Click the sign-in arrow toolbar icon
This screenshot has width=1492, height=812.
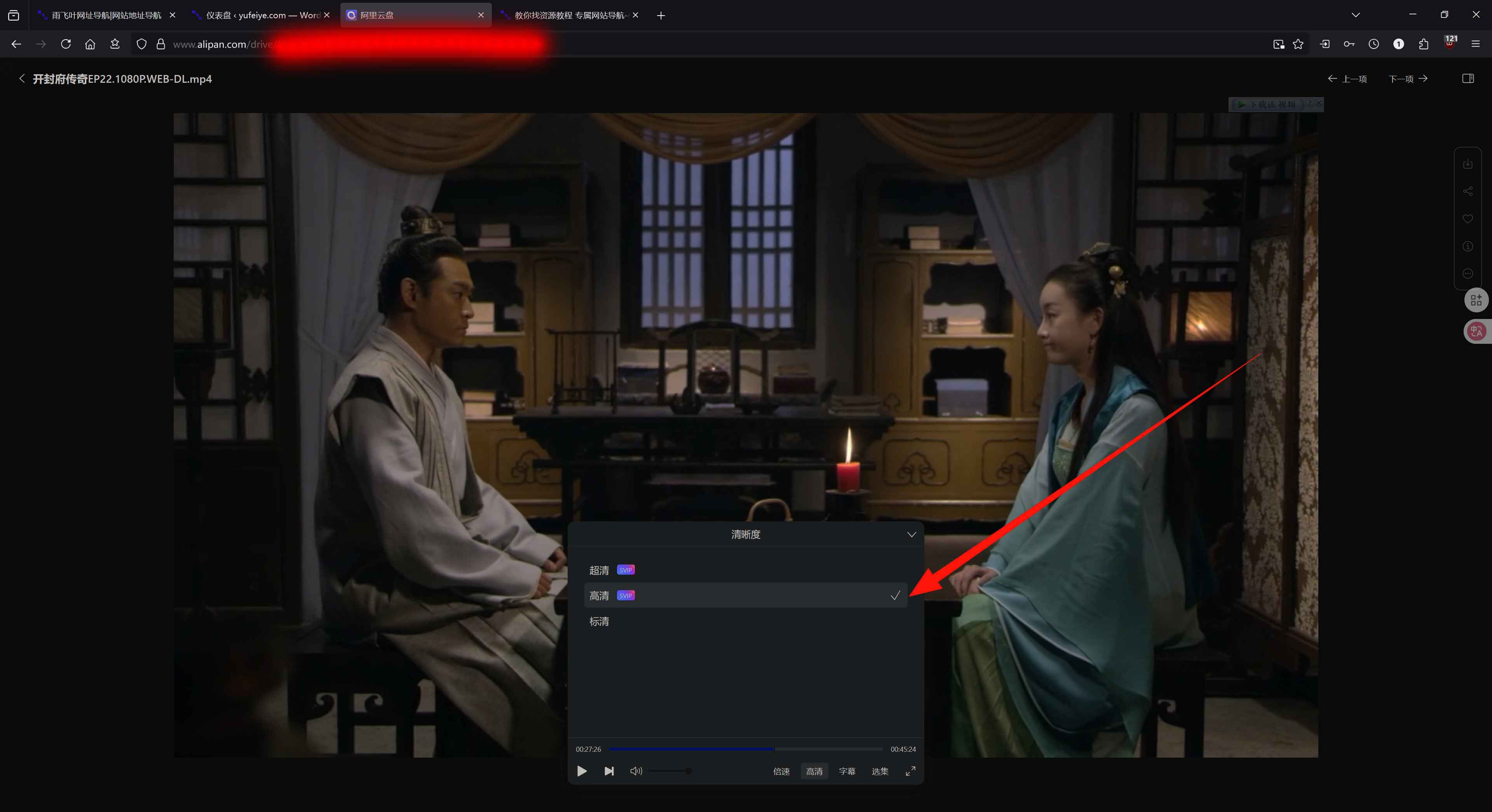click(x=1325, y=44)
